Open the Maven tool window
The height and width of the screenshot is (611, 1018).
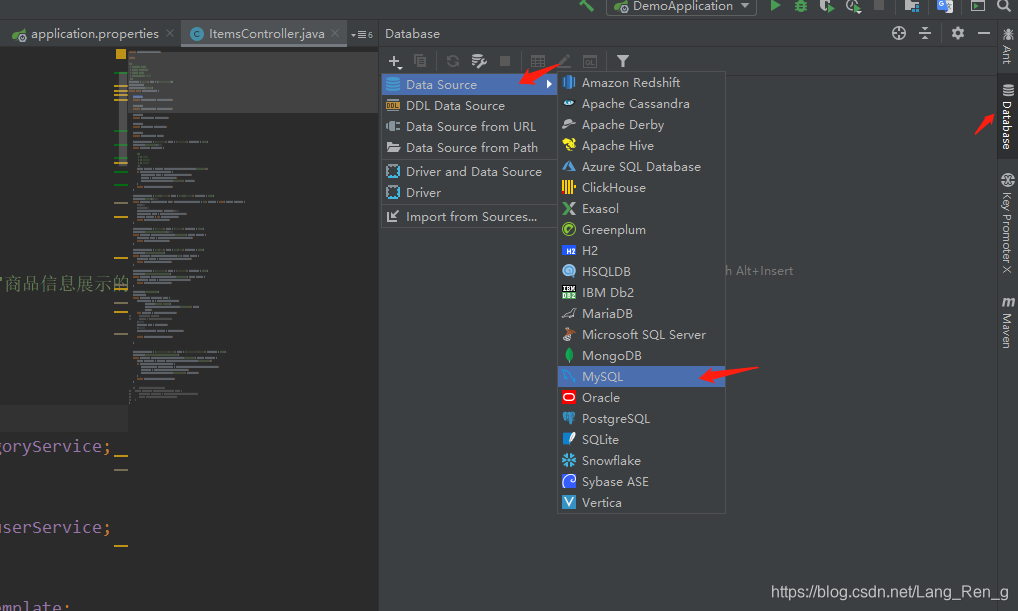[x=1008, y=322]
